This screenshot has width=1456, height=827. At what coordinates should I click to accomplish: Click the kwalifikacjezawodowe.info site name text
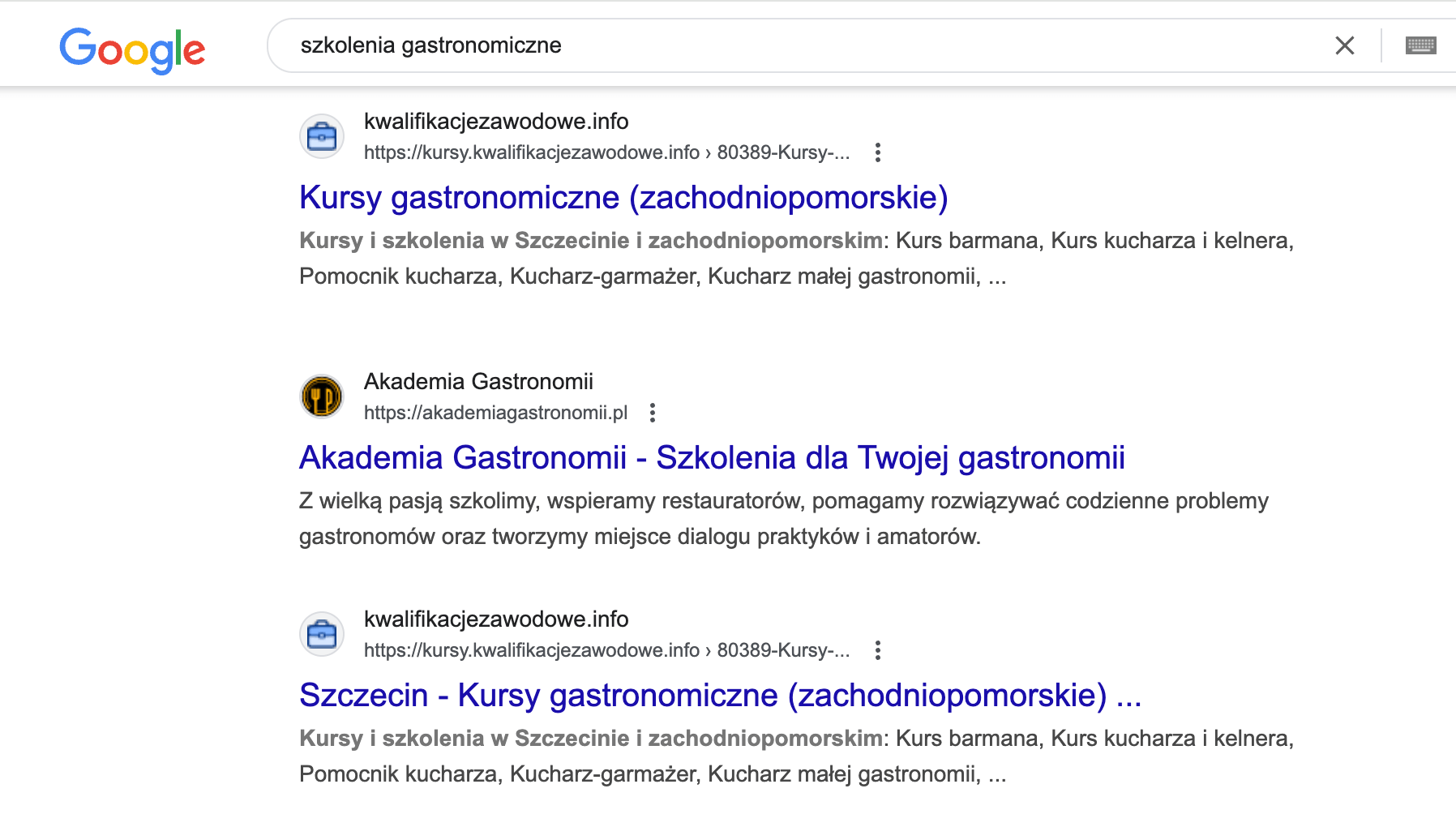coord(495,121)
